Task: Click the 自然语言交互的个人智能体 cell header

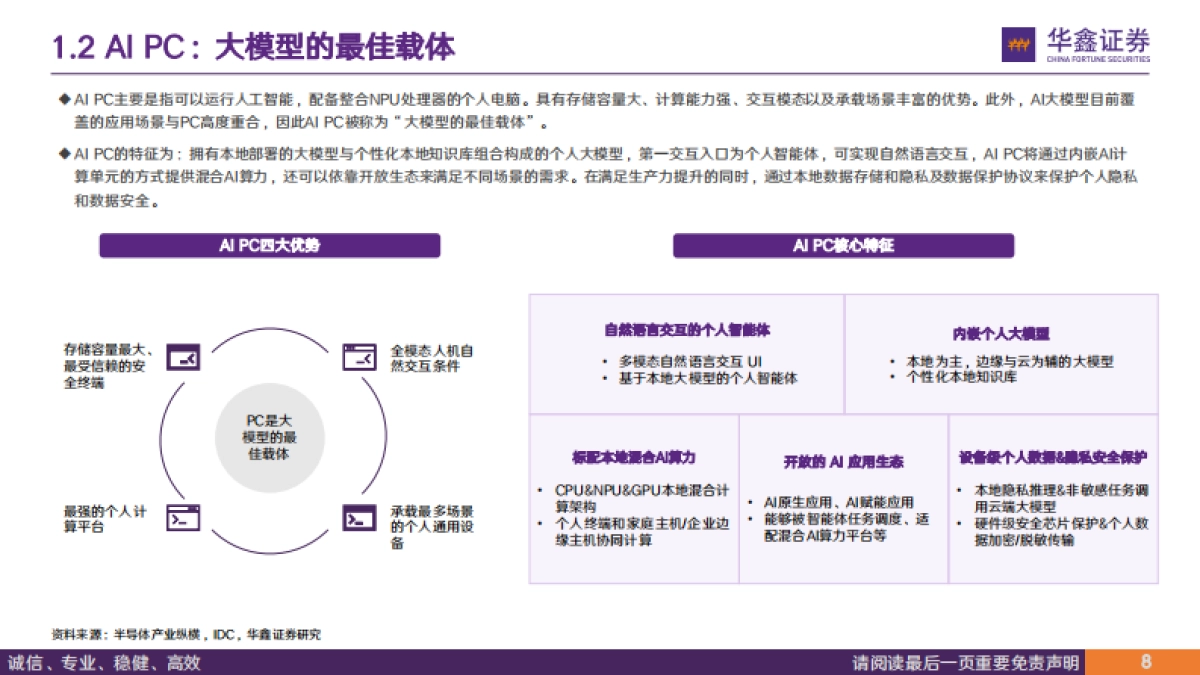Action: (x=687, y=327)
